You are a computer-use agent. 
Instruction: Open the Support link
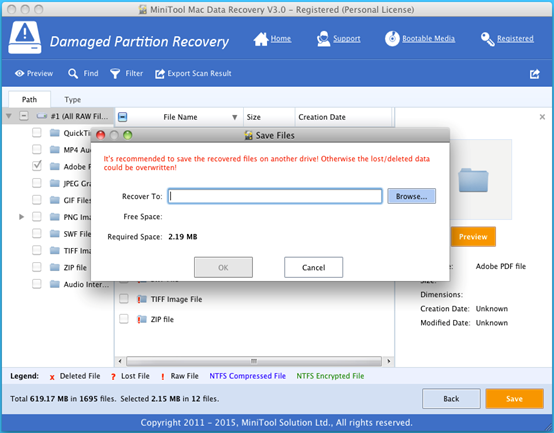pos(347,38)
